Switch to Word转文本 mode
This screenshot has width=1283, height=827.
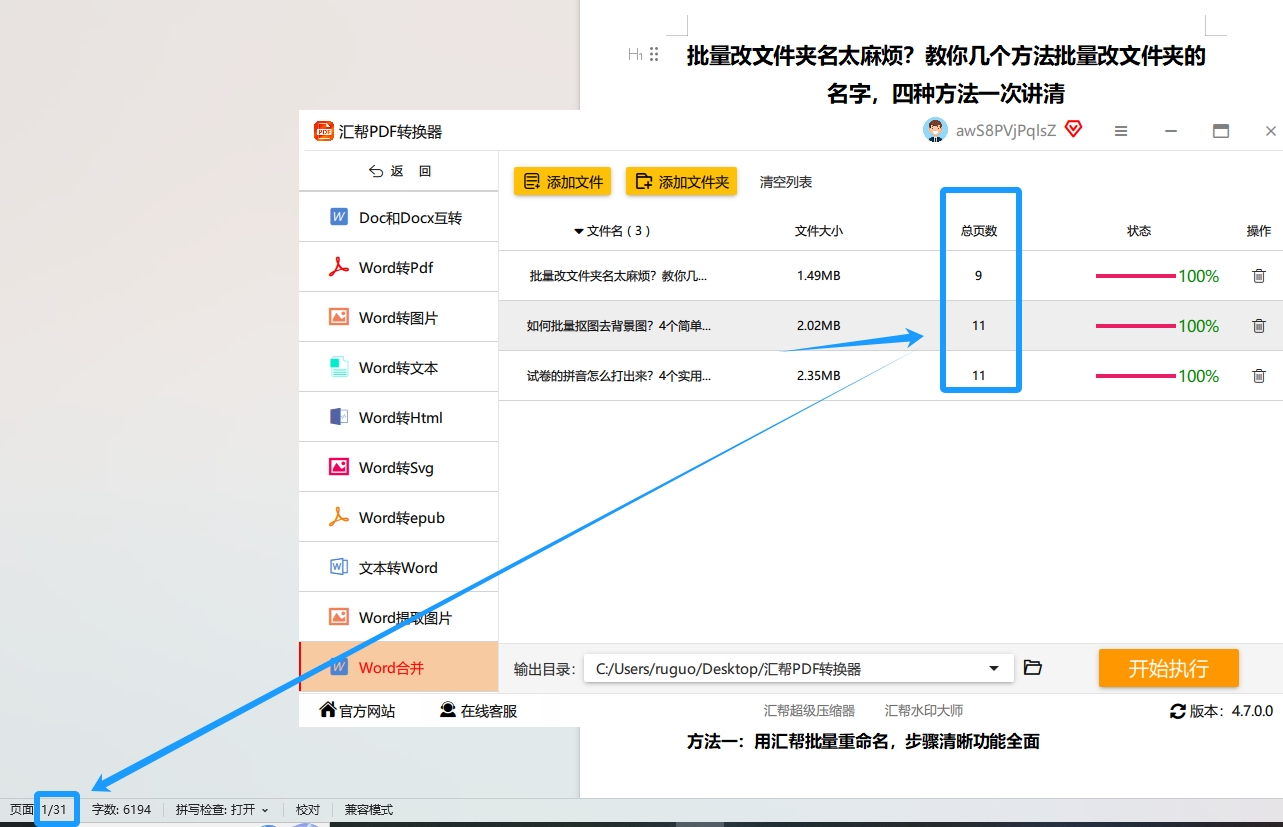point(399,367)
